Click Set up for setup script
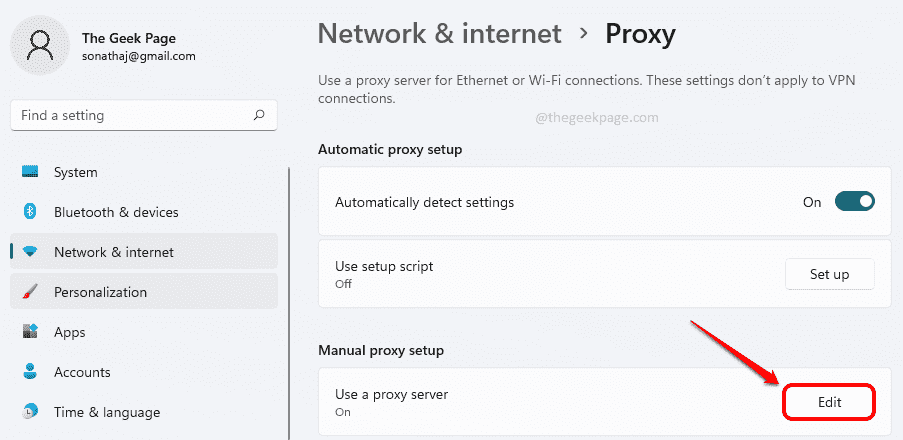 pos(829,273)
